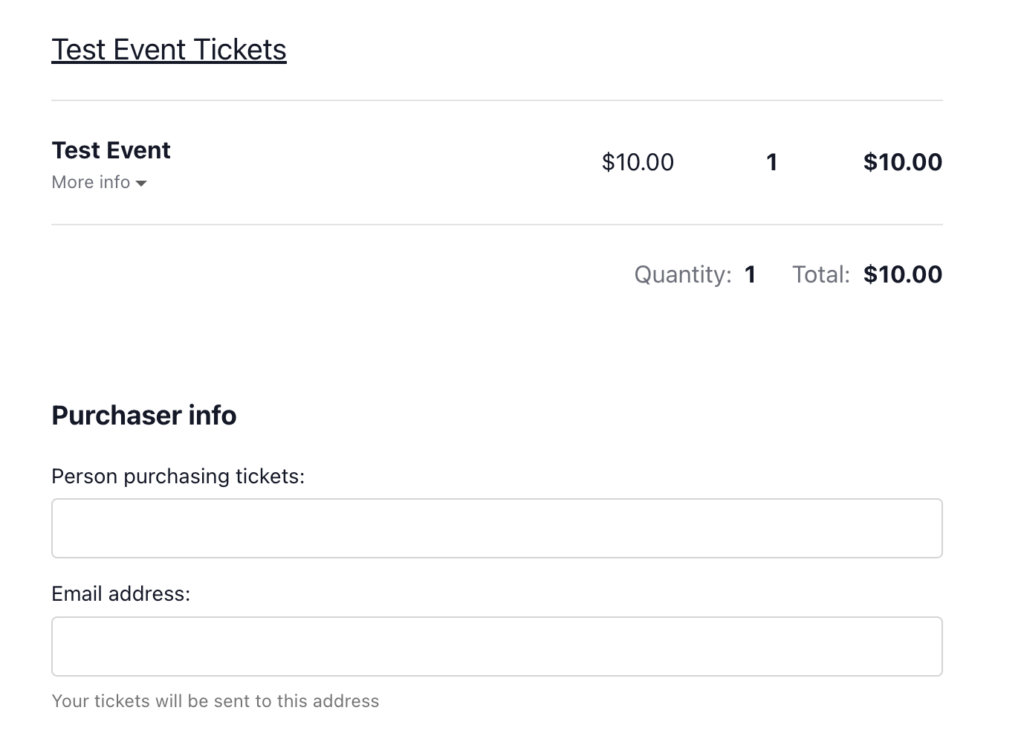Click the Total label next to $10.00
The image size is (1024, 748).
(x=819, y=274)
